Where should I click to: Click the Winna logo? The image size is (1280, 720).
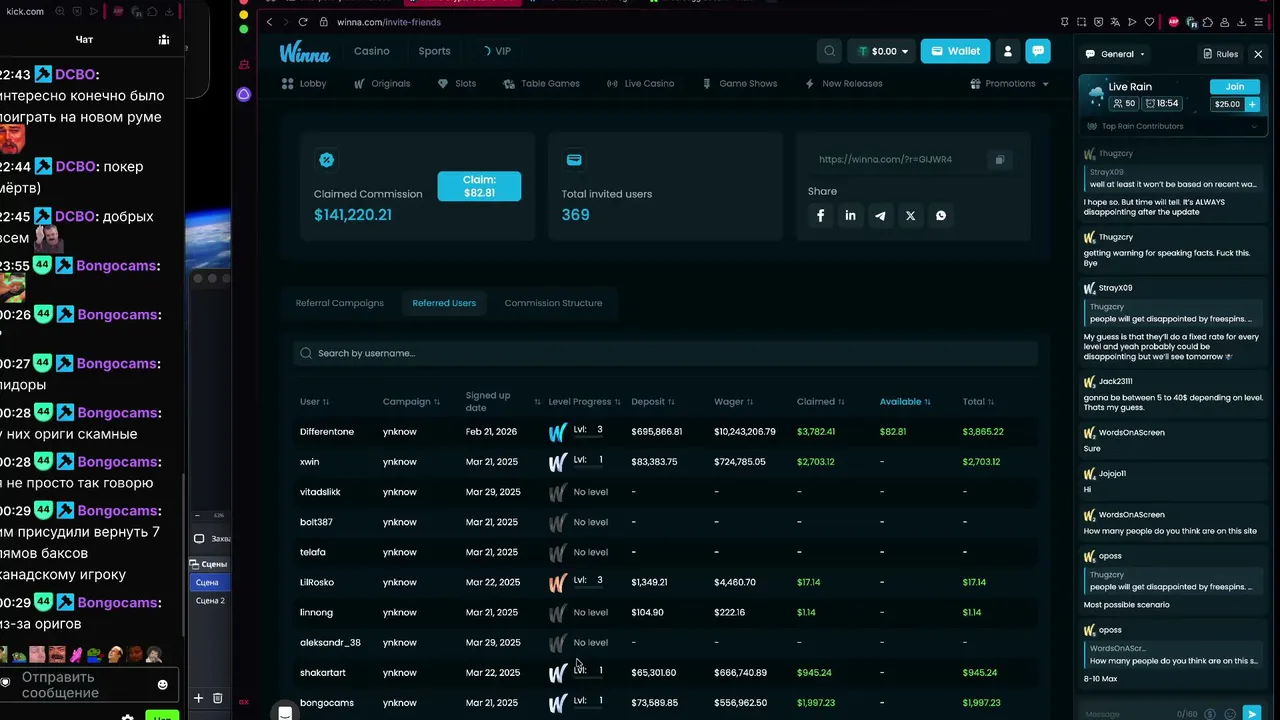click(305, 52)
